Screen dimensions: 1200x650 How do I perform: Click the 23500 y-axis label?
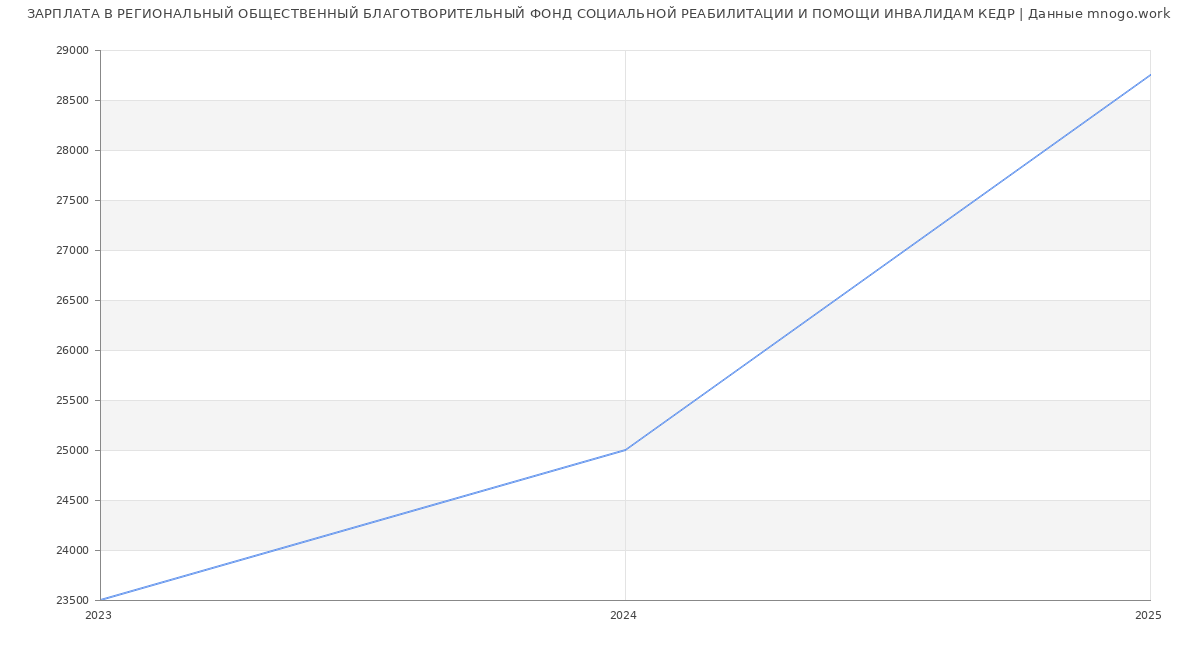tap(72, 601)
